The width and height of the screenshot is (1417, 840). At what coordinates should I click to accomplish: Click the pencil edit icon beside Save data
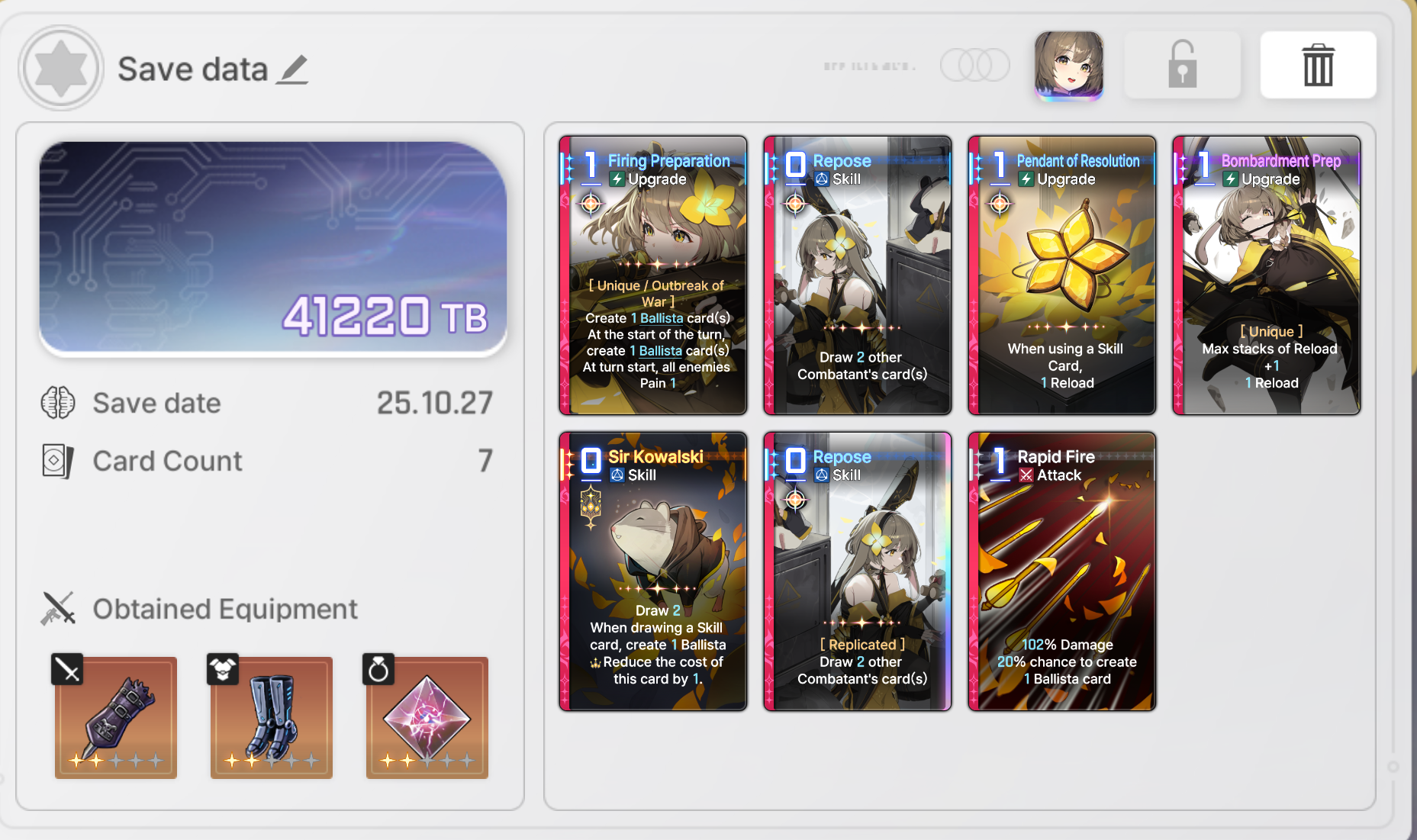(x=292, y=69)
